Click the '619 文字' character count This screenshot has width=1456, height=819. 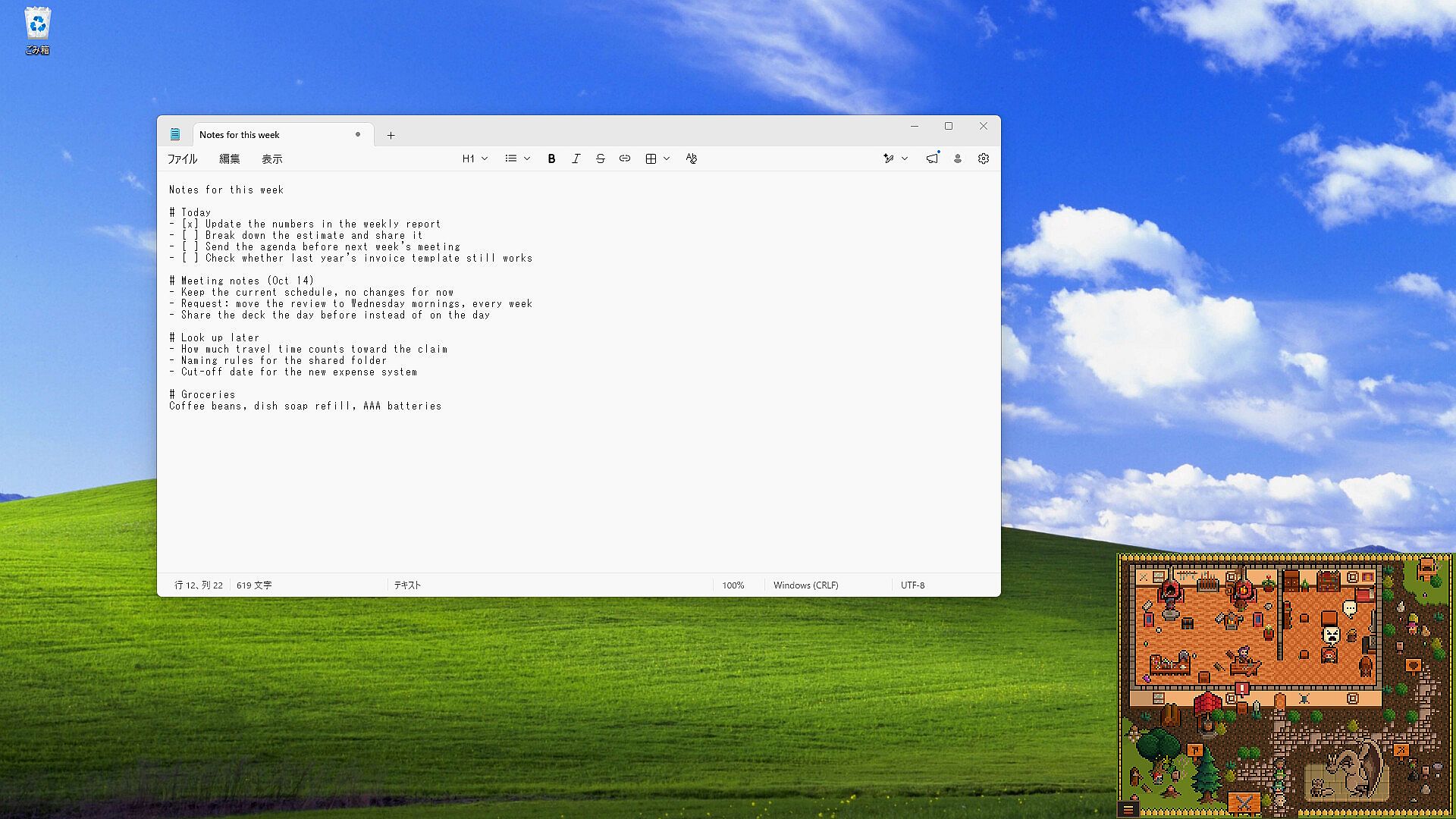[254, 585]
